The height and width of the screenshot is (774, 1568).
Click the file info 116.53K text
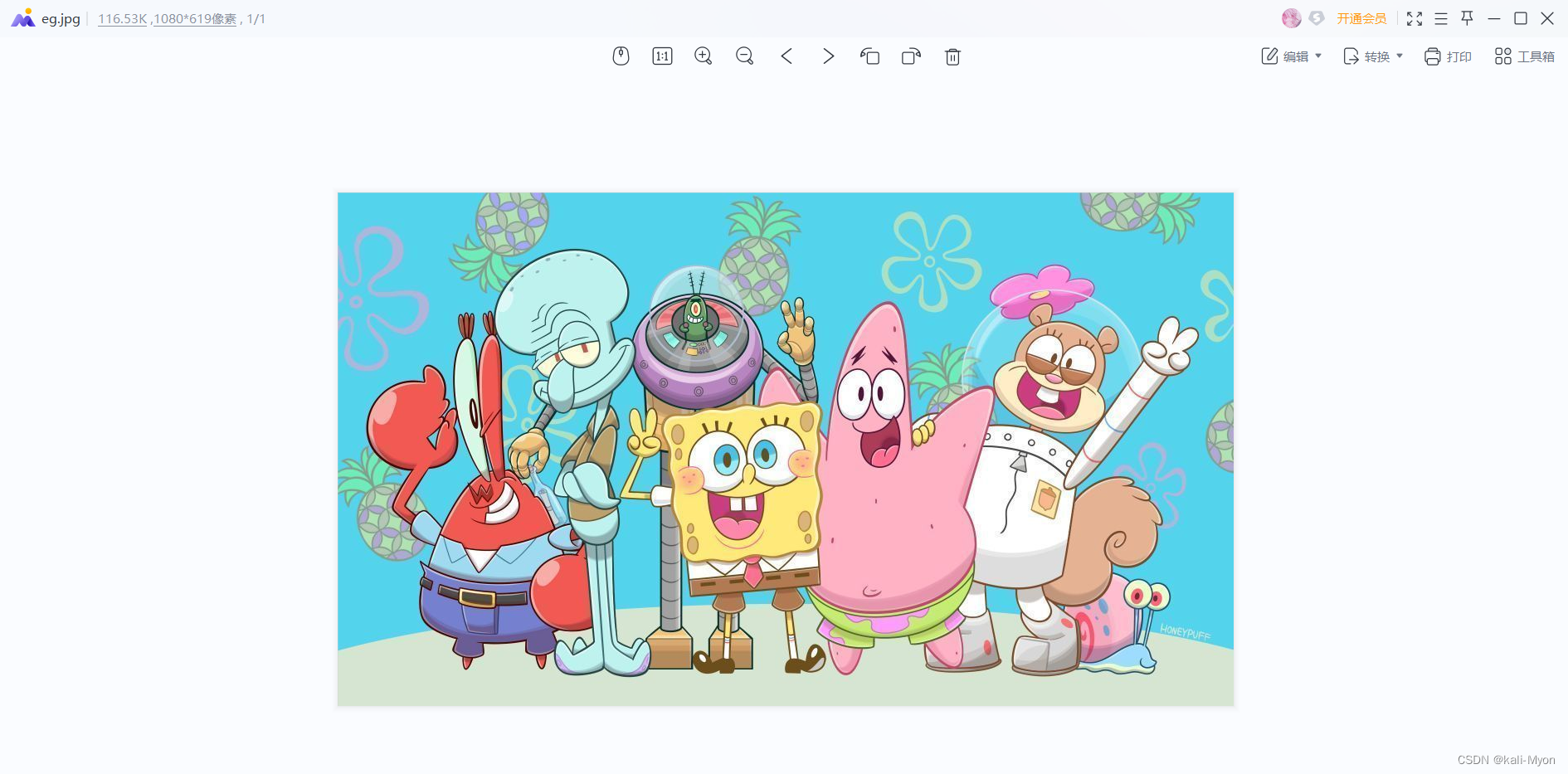point(123,18)
